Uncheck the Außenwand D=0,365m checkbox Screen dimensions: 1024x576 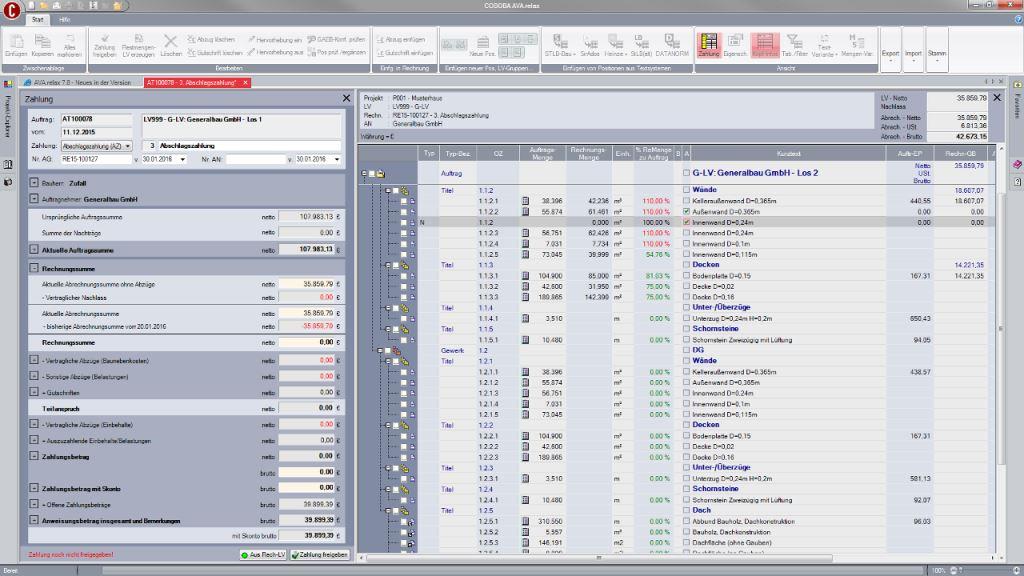686,212
